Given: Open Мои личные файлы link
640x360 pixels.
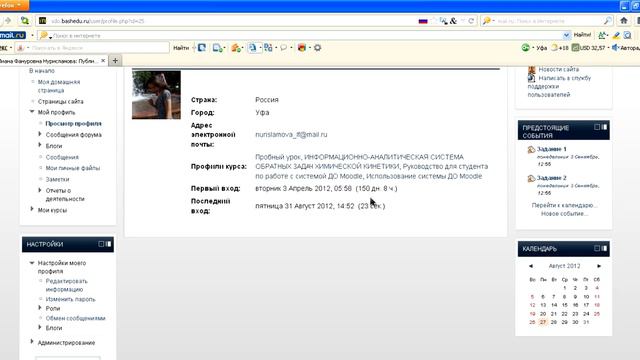Looking at the screenshot, I should (73, 168).
